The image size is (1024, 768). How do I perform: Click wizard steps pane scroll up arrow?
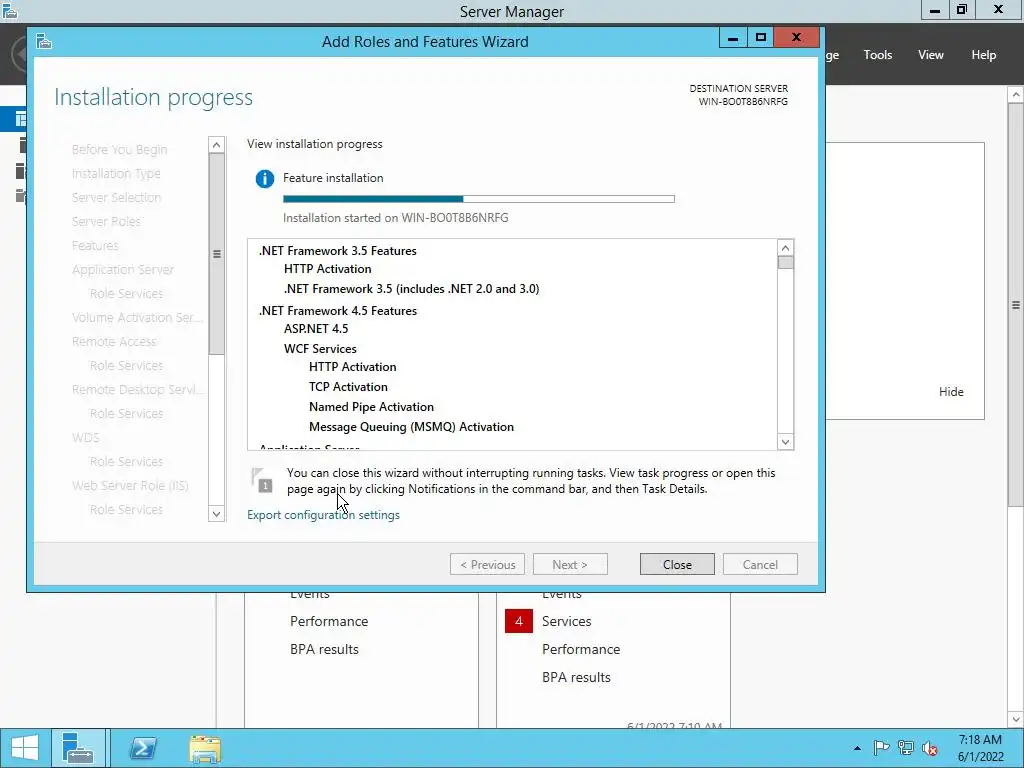217,144
